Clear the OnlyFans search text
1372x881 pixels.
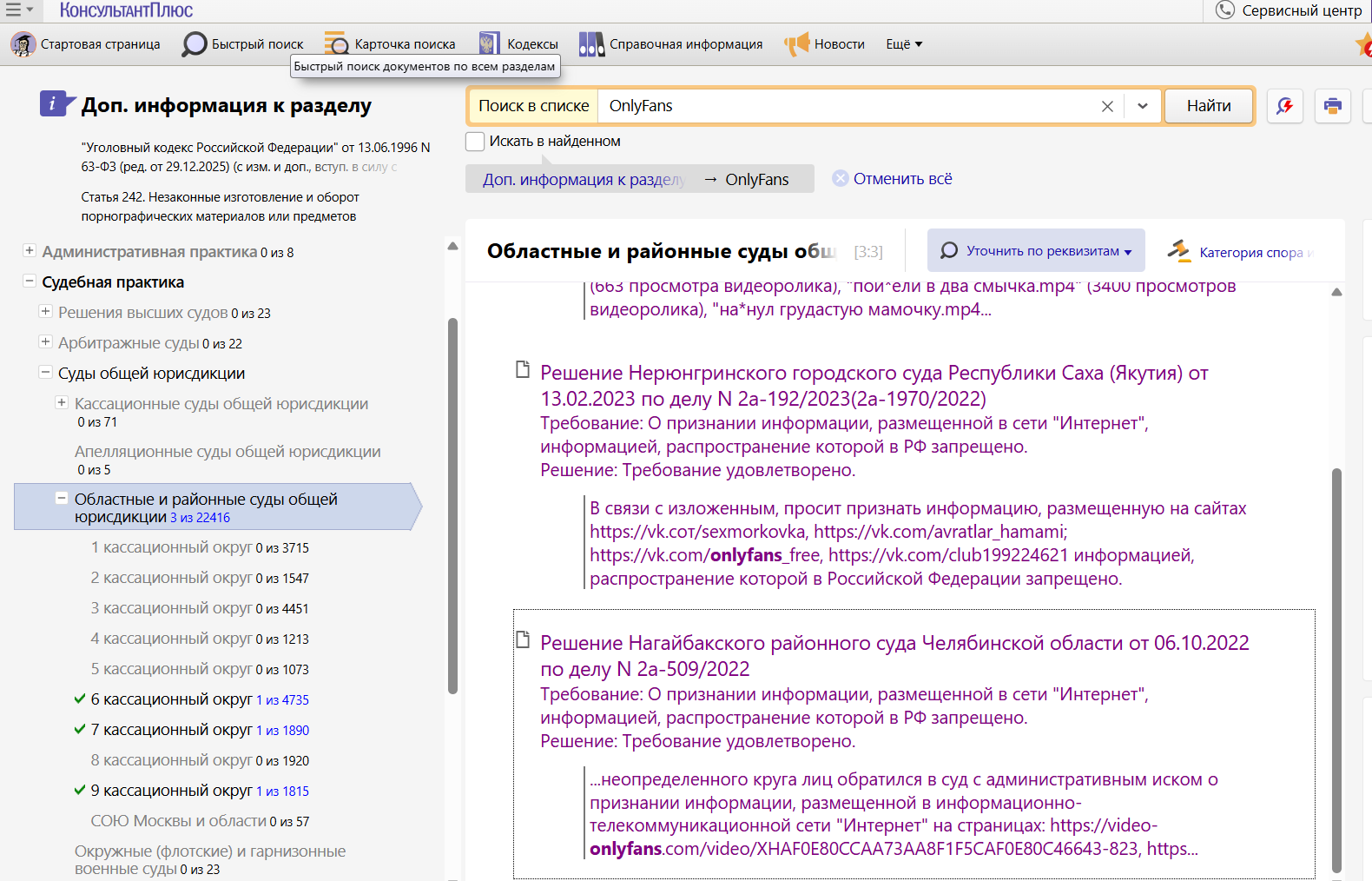coord(1107,106)
